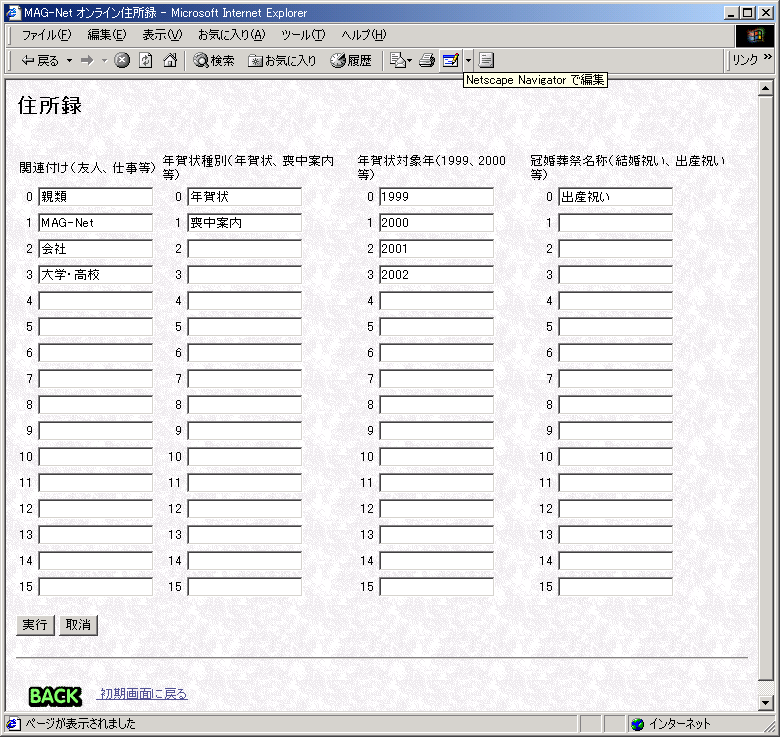Viewport: 780px width, 737px height.
Task: Expand the Edit button dropdown arrow
Action: [467, 61]
